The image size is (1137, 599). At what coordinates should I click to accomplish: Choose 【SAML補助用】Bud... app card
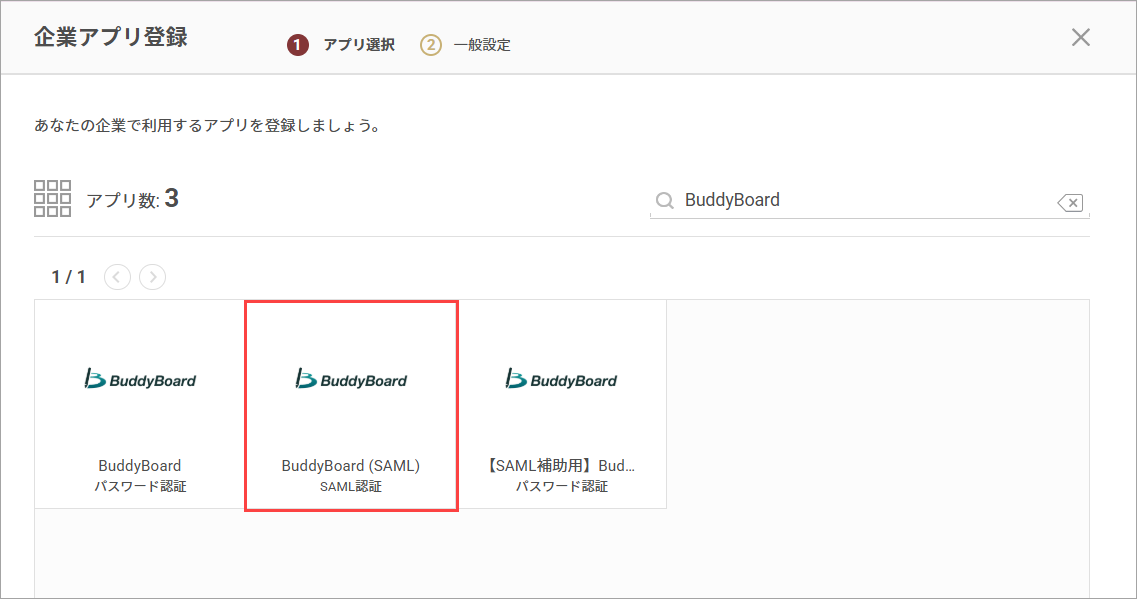pyautogui.click(x=561, y=404)
